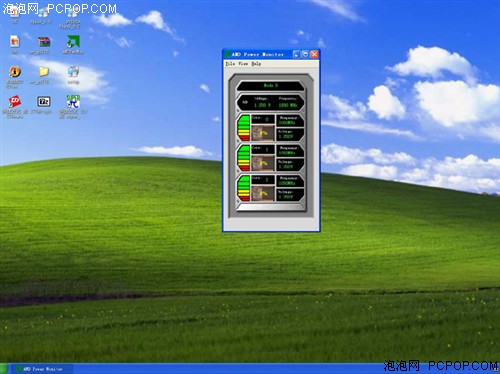Click the Core 2 usage percentage thumbnail

pyautogui.click(x=263, y=193)
